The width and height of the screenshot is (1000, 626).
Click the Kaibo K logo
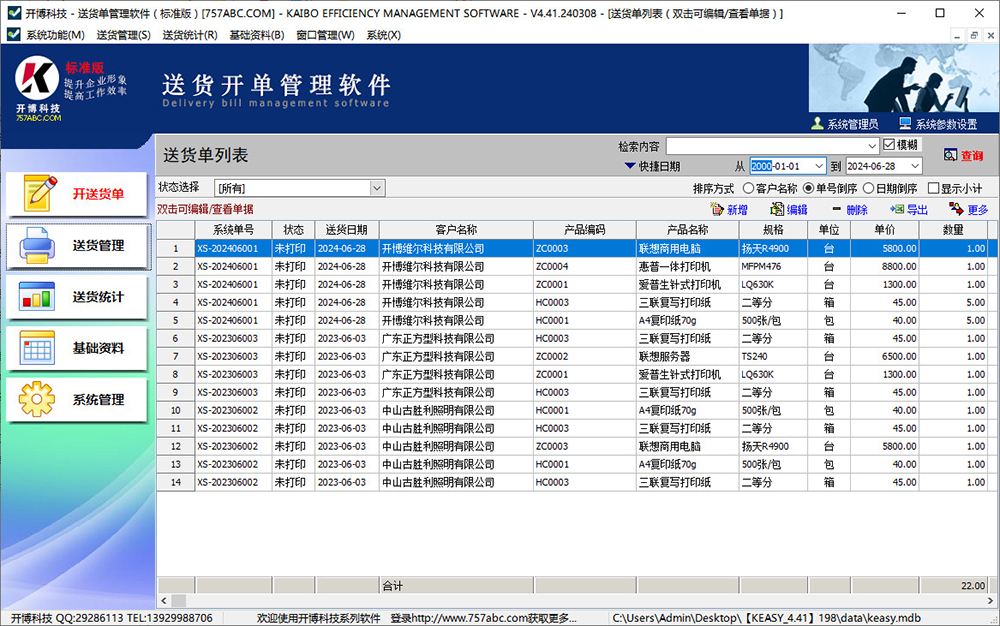[x=36, y=77]
